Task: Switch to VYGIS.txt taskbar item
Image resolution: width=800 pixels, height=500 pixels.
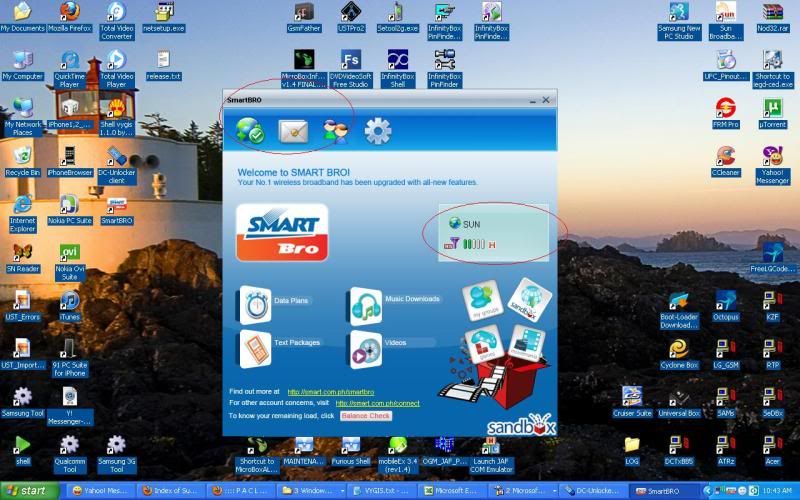Action: (383, 491)
